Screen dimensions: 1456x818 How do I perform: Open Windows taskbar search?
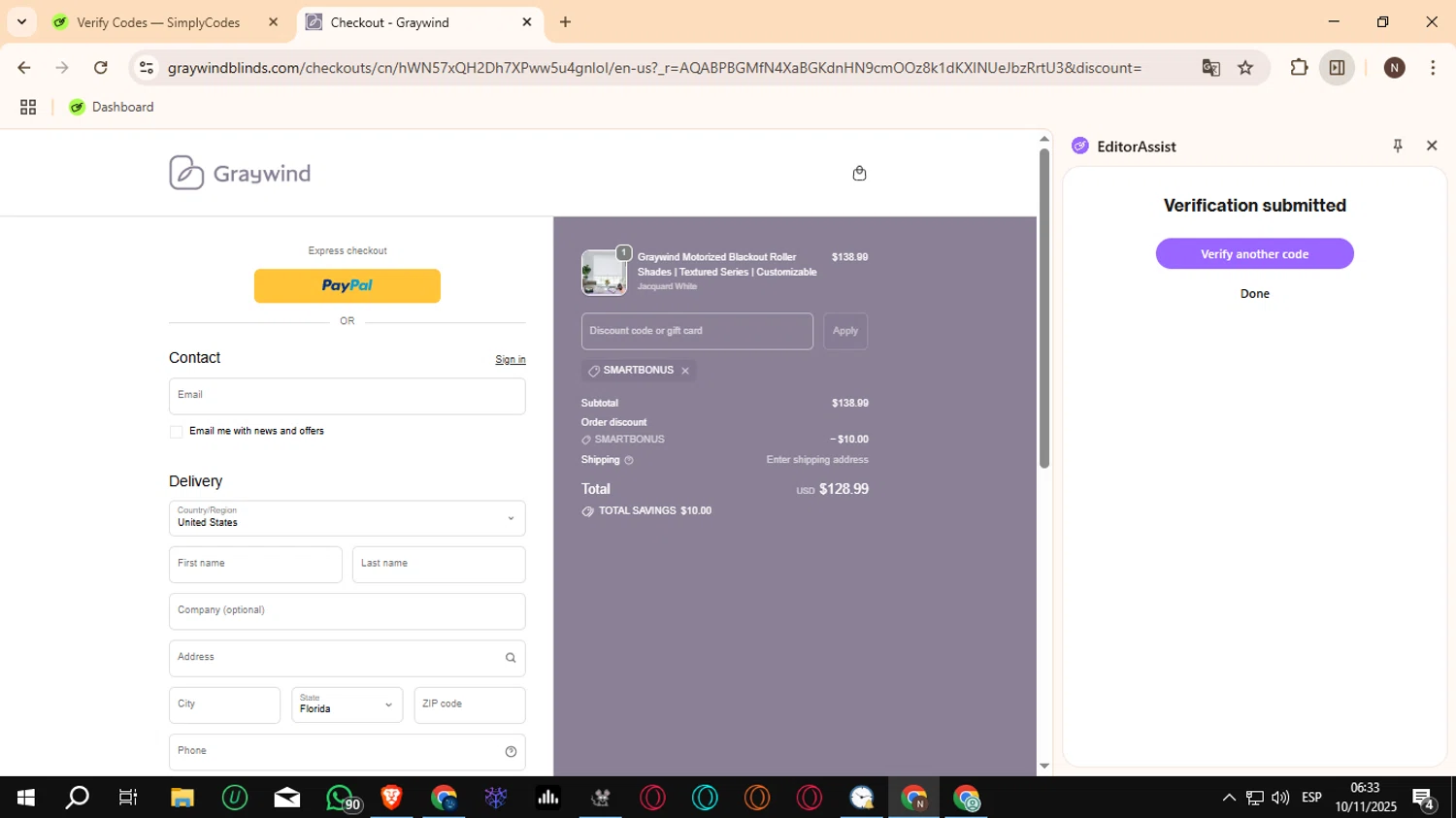click(x=77, y=798)
